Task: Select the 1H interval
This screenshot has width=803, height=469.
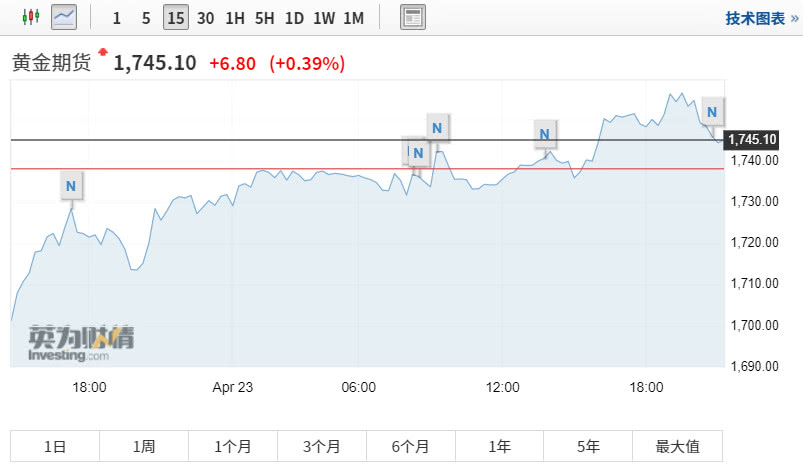Action: [x=235, y=18]
